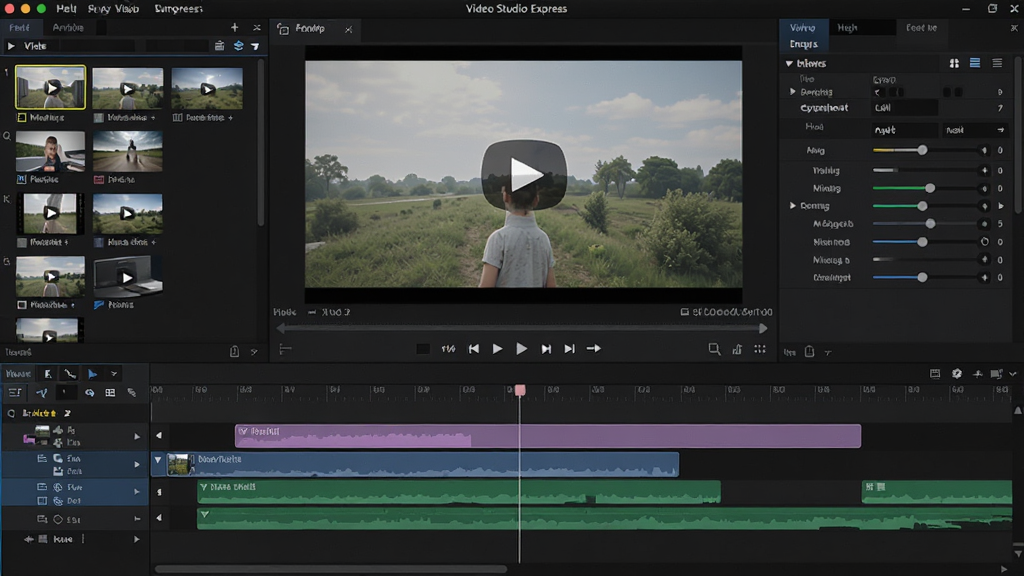Image resolution: width=1024 pixels, height=576 pixels.
Task: Click the red timeline playhead marker
Action: pos(520,390)
